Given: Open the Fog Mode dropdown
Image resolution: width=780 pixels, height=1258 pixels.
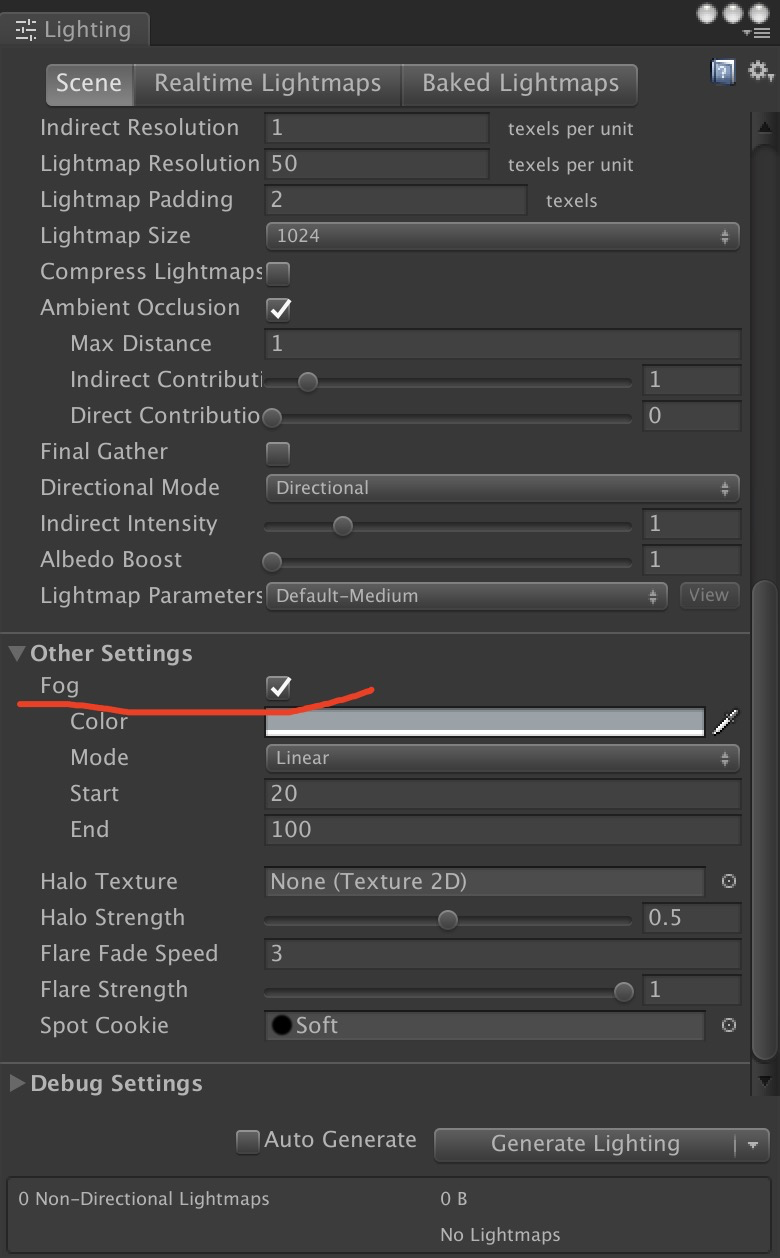Looking at the screenshot, I should (502, 758).
